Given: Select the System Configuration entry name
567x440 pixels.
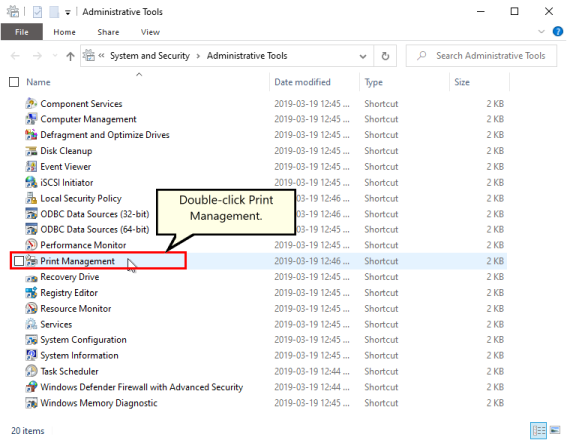Looking at the screenshot, I should pyautogui.click(x=83, y=340).
